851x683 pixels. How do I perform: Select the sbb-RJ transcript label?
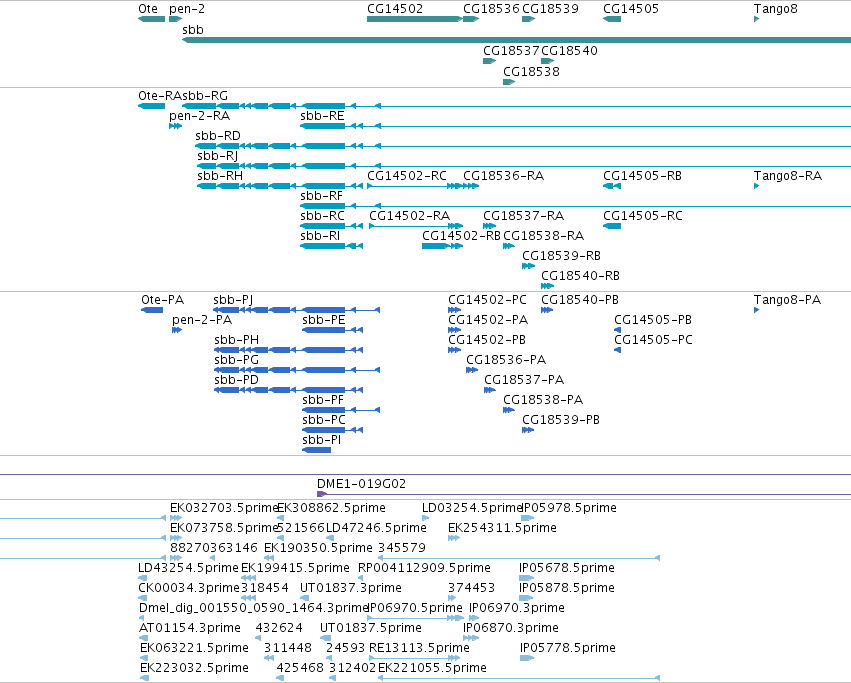pos(218,156)
